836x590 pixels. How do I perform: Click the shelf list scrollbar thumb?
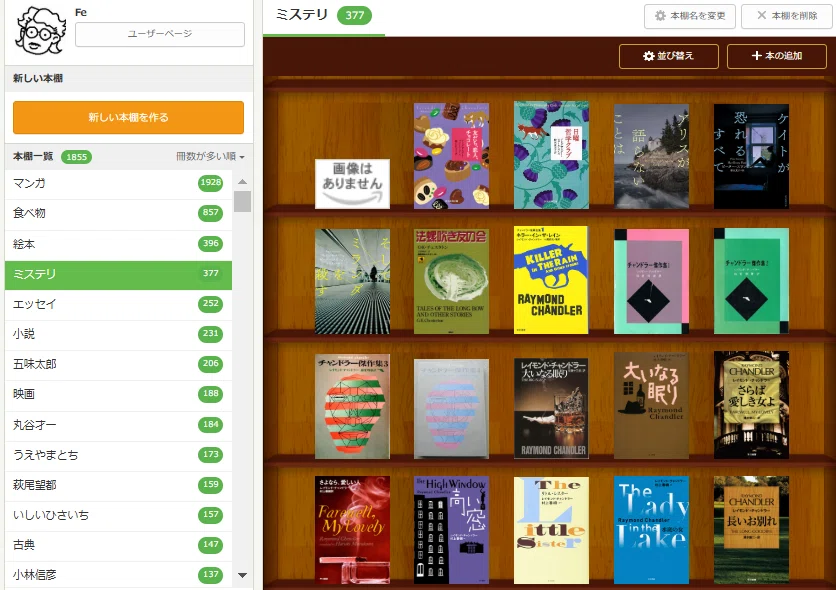243,201
